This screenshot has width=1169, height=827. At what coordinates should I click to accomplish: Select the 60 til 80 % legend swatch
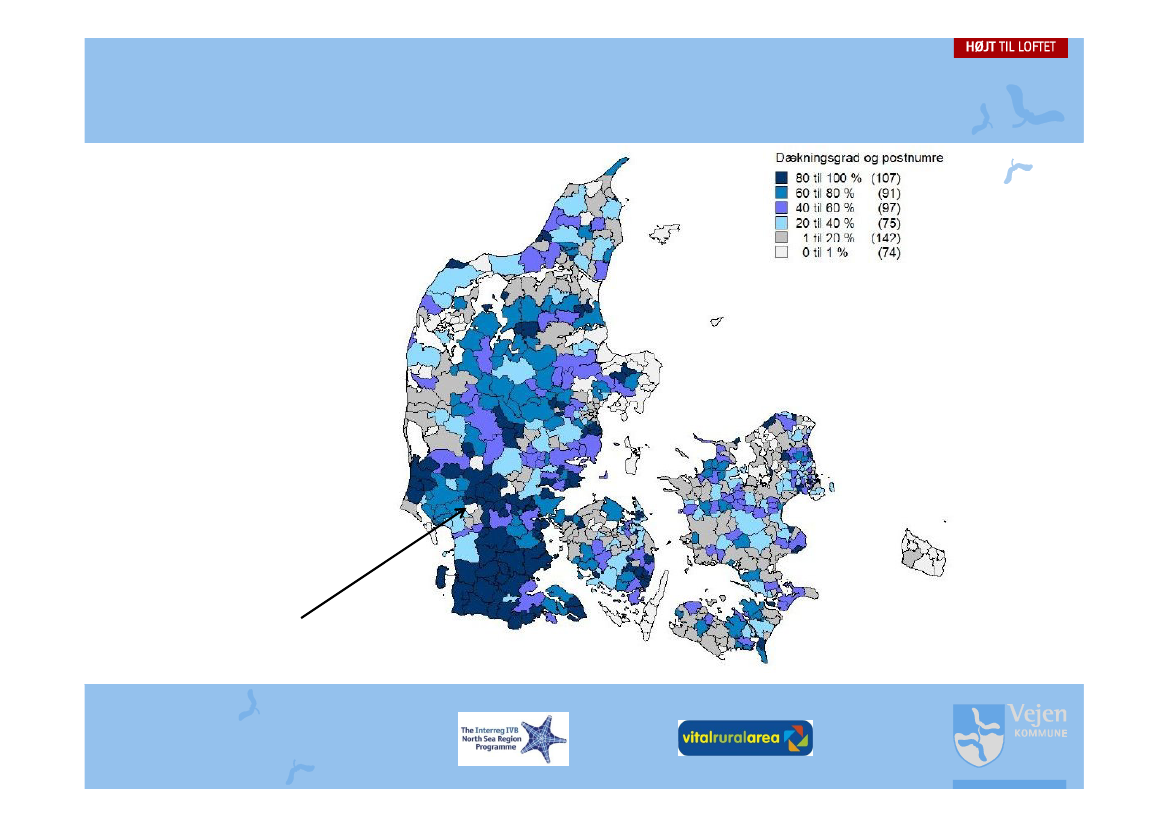(x=782, y=192)
